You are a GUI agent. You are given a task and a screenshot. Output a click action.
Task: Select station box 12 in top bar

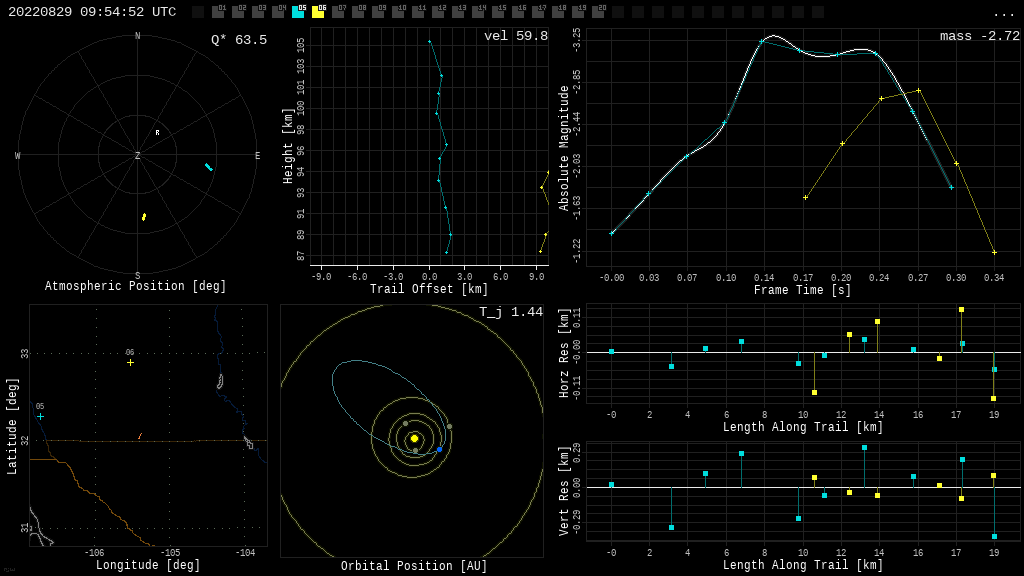point(438,12)
